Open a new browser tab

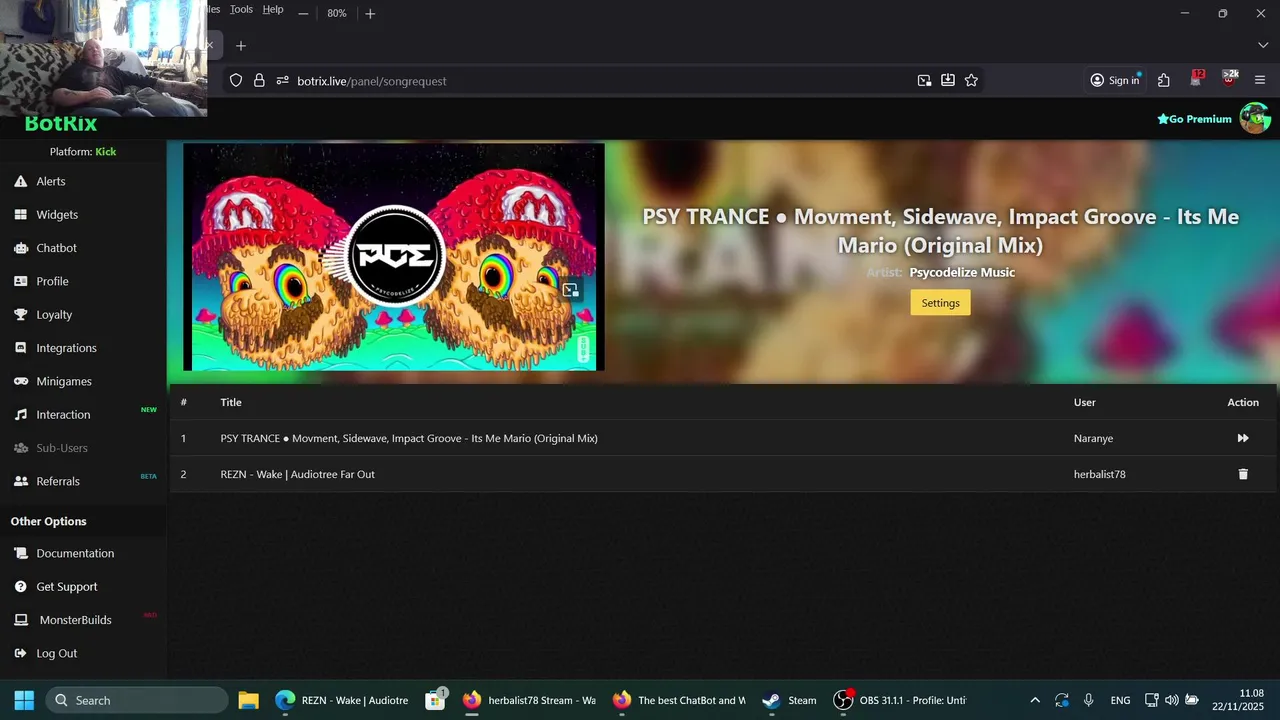[x=240, y=45]
